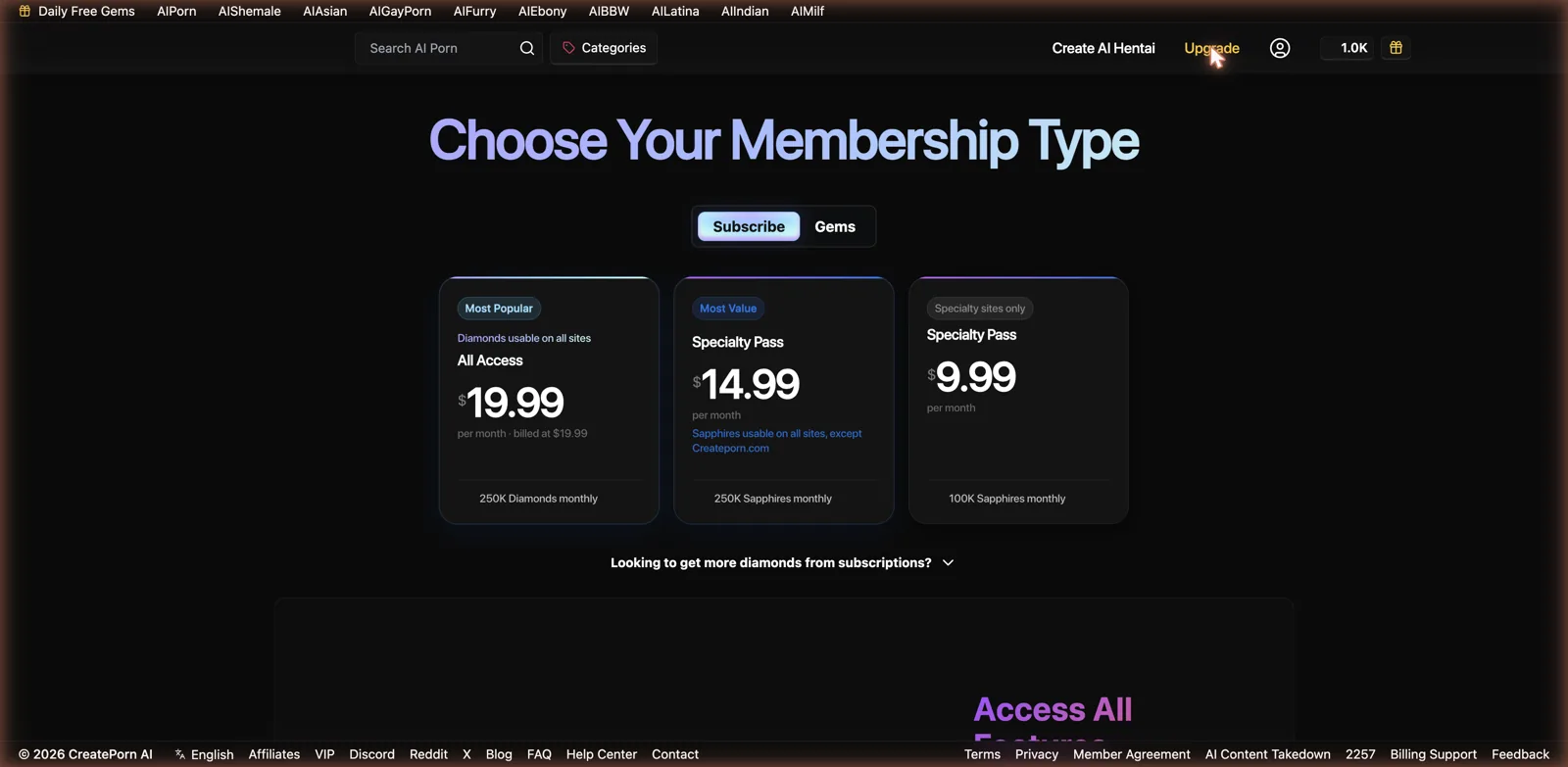Open the Member Agreement footer link

point(1132,754)
